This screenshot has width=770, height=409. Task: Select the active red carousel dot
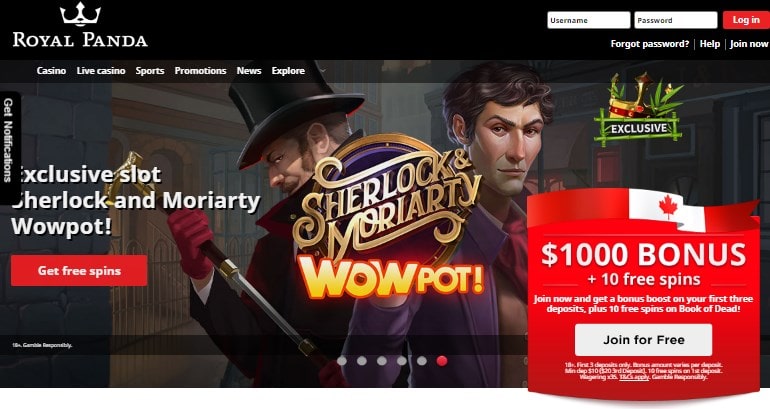click(x=442, y=361)
